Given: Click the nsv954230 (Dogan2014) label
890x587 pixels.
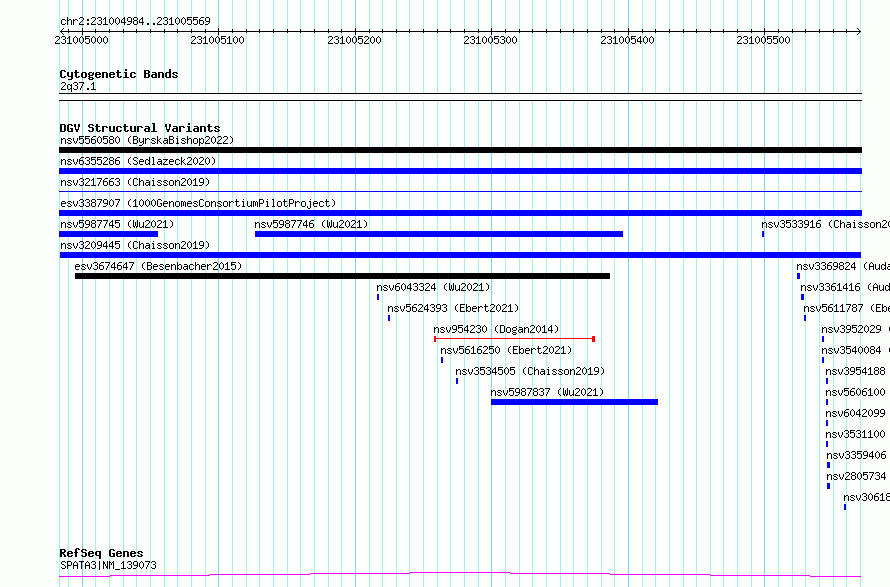Looking at the screenshot, I should (496, 329).
